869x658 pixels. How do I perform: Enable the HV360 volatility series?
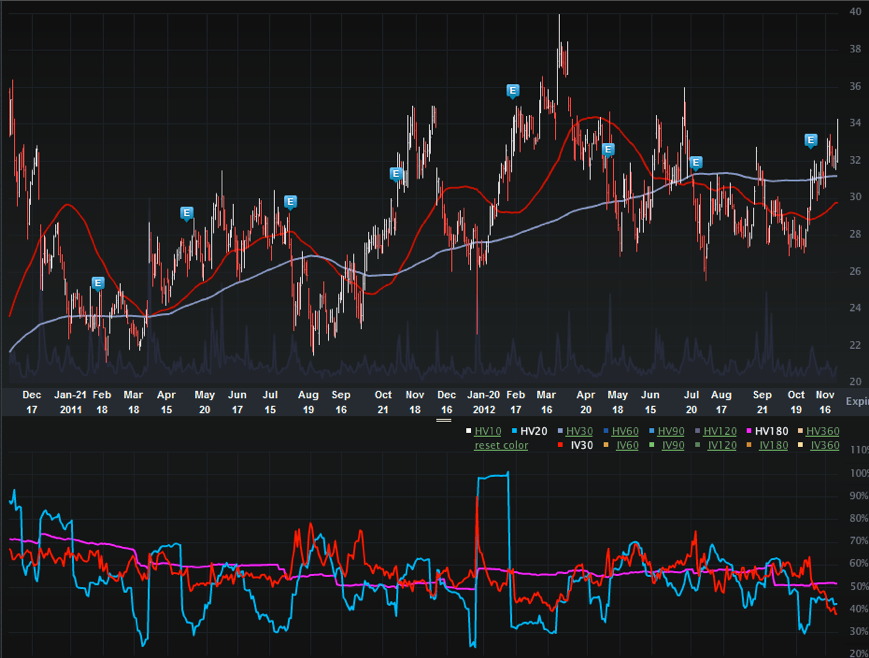[823, 431]
